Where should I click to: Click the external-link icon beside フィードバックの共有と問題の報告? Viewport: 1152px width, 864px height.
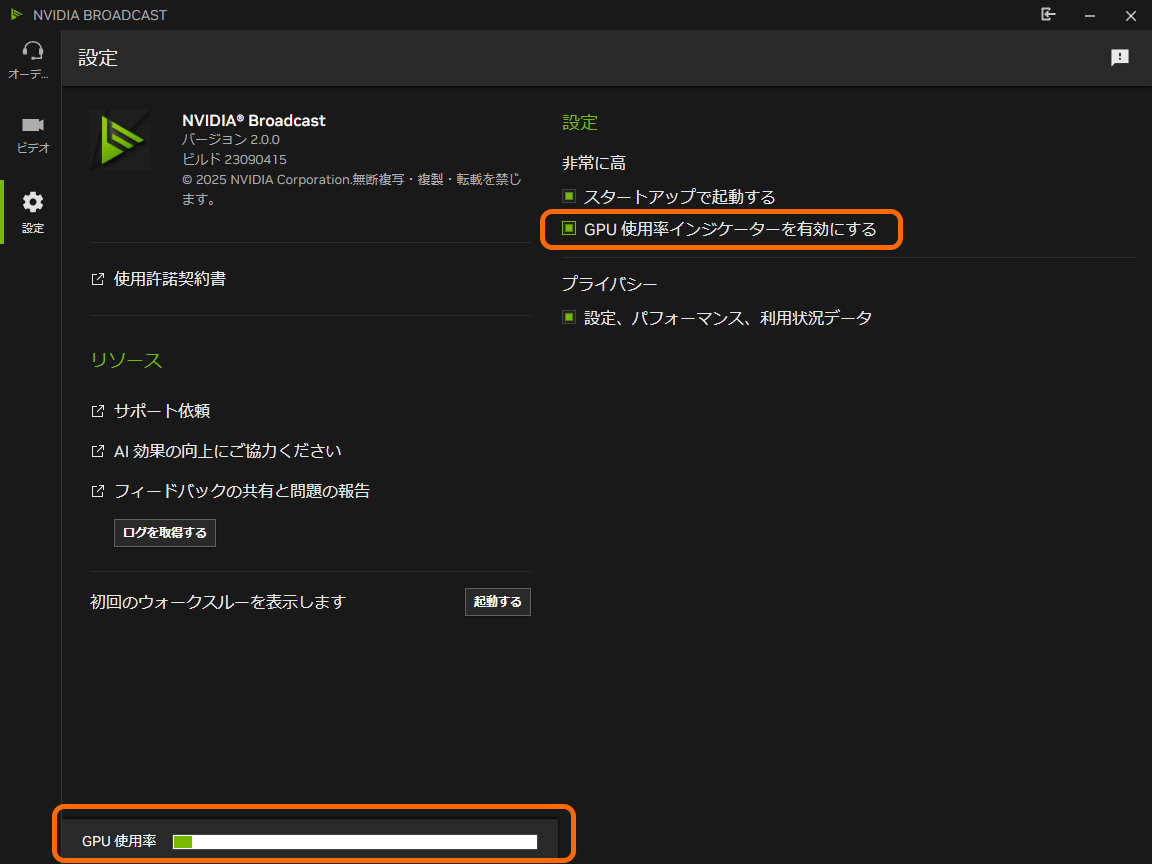click(97, 490)
